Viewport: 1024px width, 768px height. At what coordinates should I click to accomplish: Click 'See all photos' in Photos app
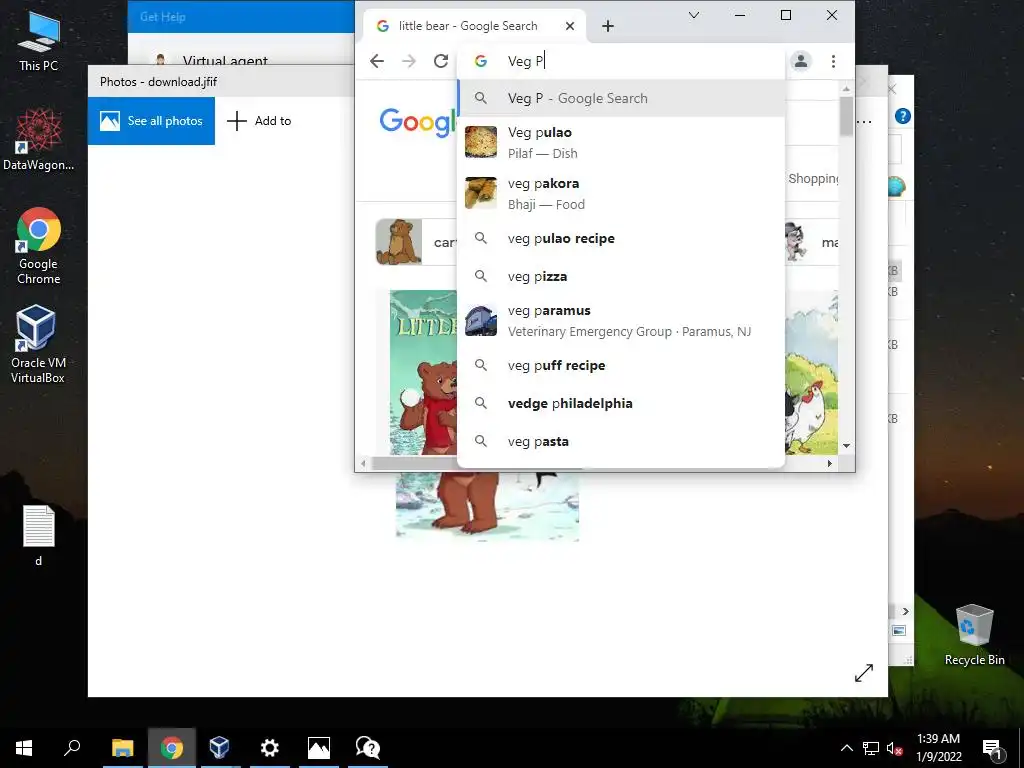152,121
